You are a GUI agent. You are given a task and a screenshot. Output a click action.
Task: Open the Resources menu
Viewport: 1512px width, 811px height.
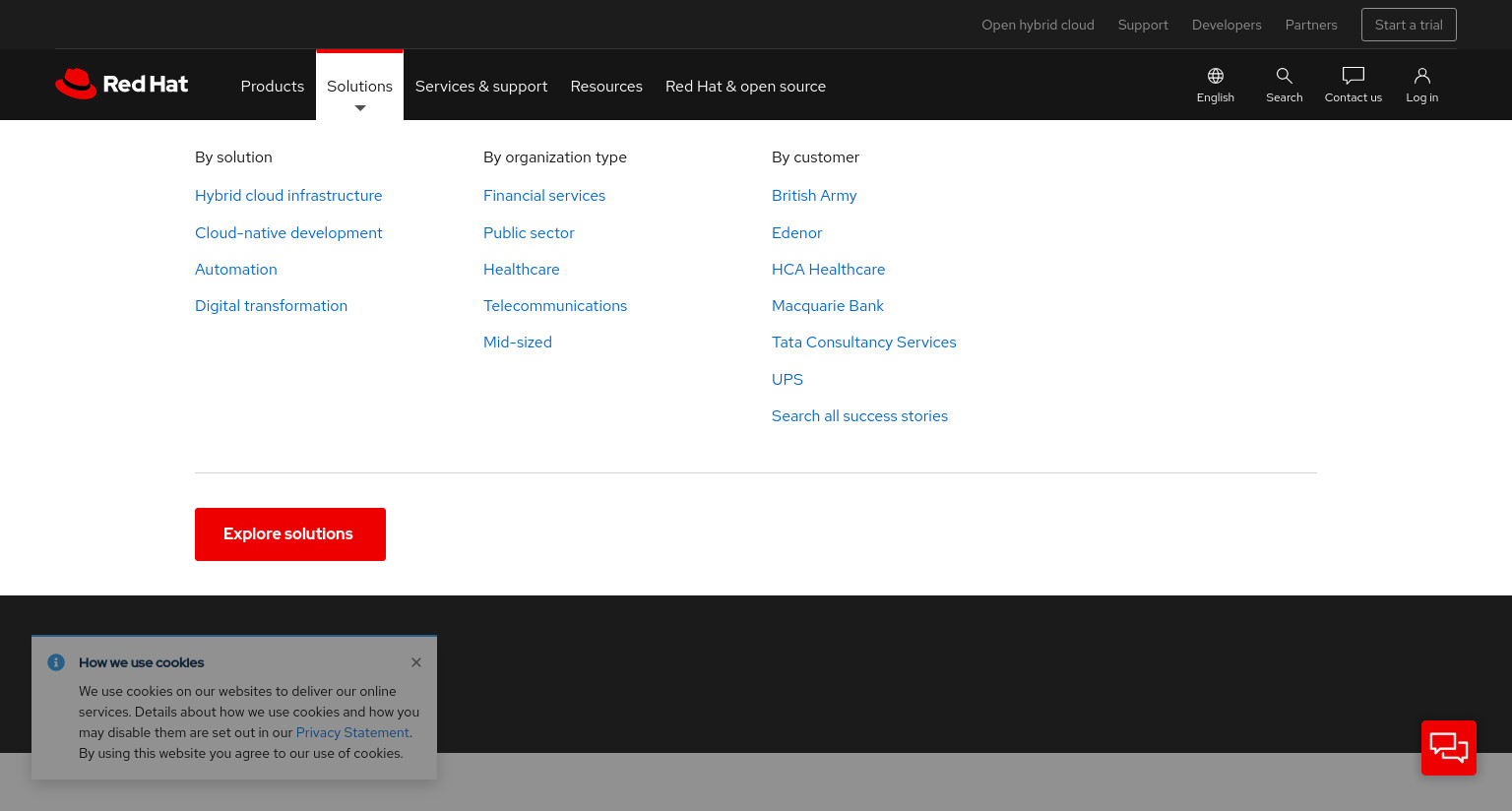(606, 87)
